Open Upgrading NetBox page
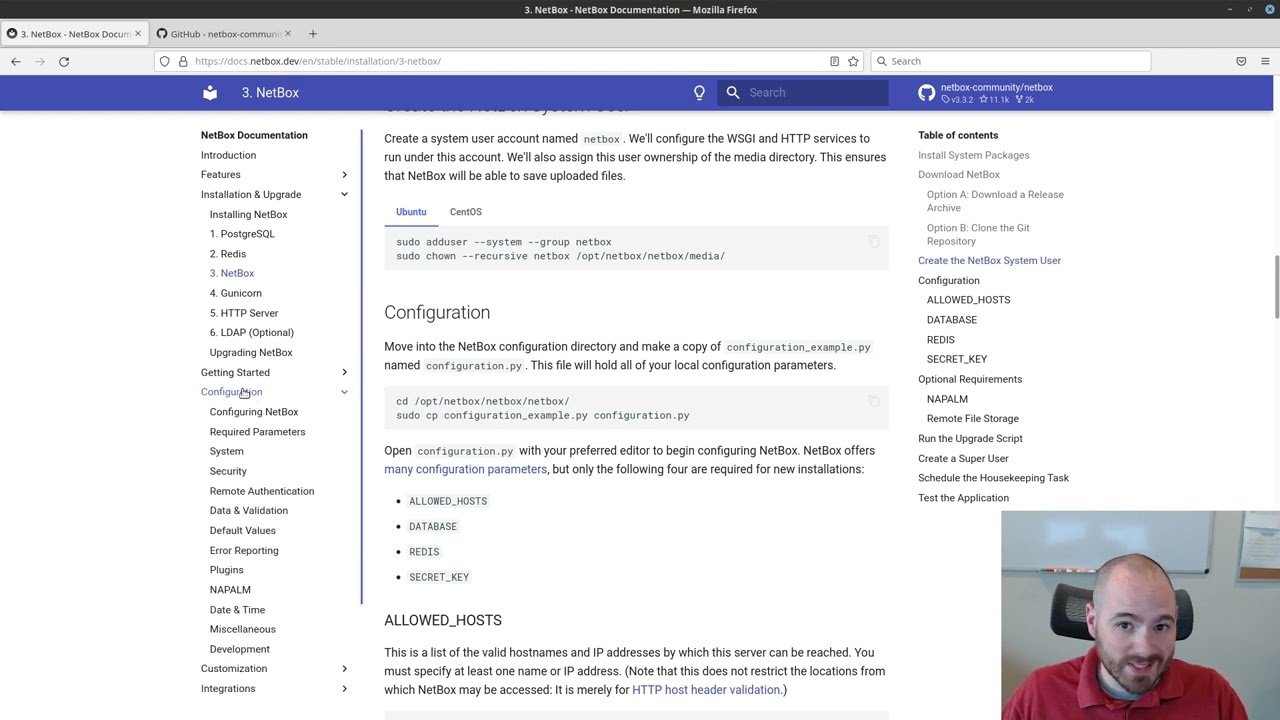Image resolution: width=1280 pixels, height=720 pixels. [x=251, y=353]
